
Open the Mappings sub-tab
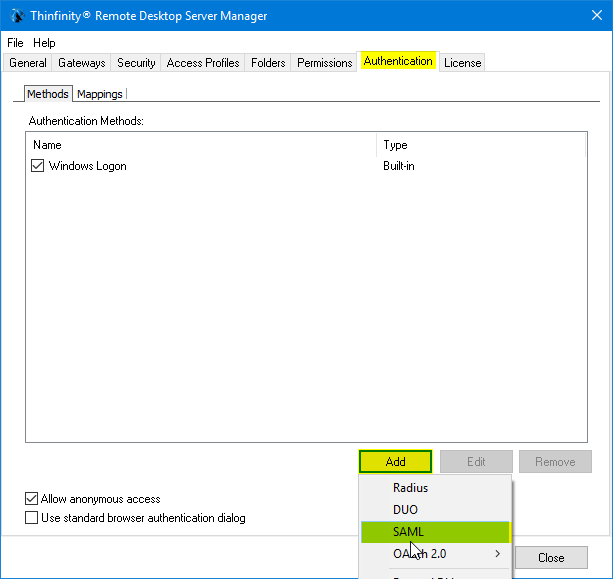(100, 94)
